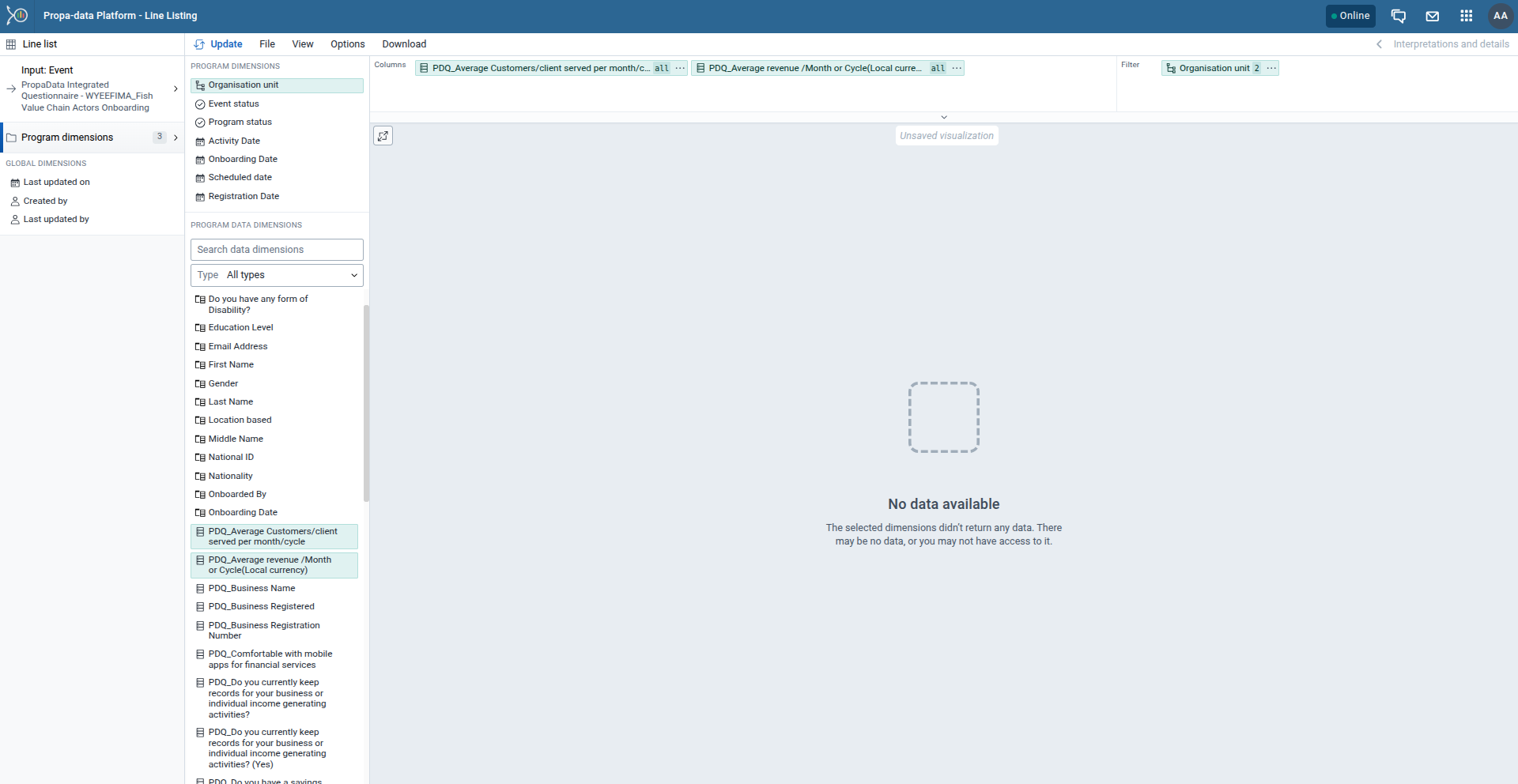Click the Update button
Viewport: 1518px width, 784px height.
click(219, 44)
